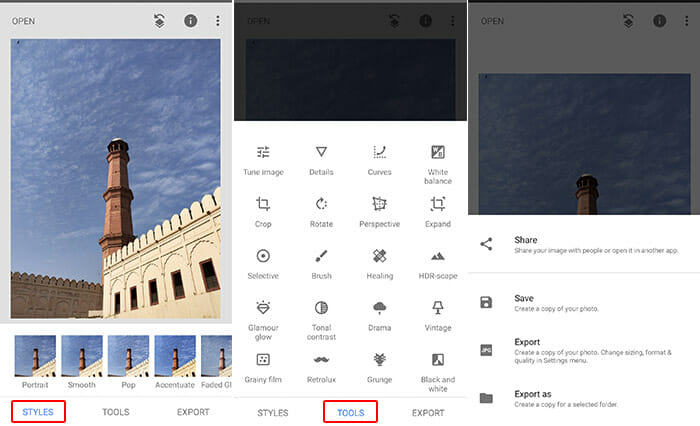Open the Curves tool

click(379, 158)
